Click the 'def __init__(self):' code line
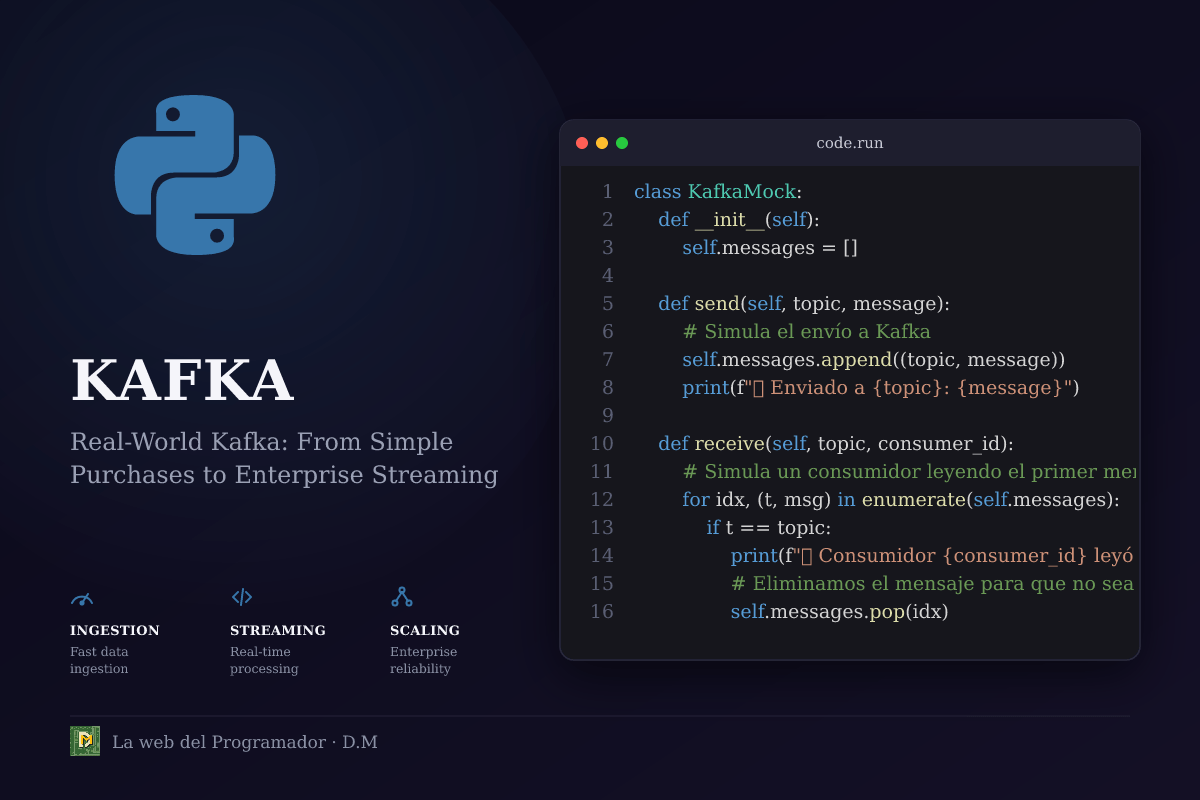The width and height of the screenshot is (1200, 800). [x=739, y=220]
